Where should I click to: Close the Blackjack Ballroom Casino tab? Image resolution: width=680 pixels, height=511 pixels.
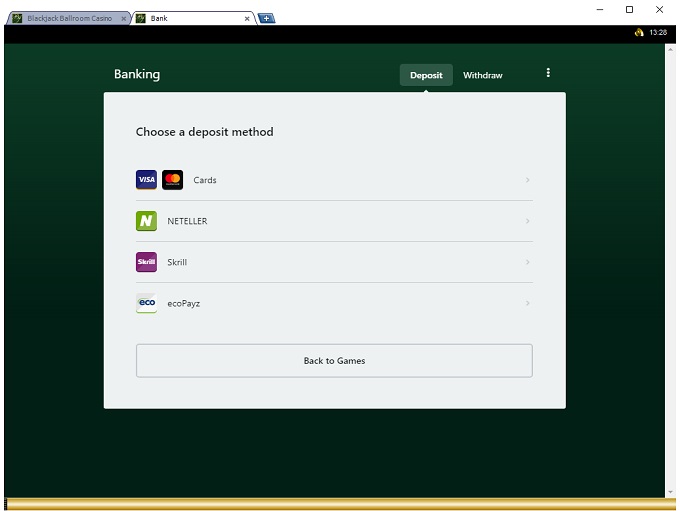pos(123,18)
